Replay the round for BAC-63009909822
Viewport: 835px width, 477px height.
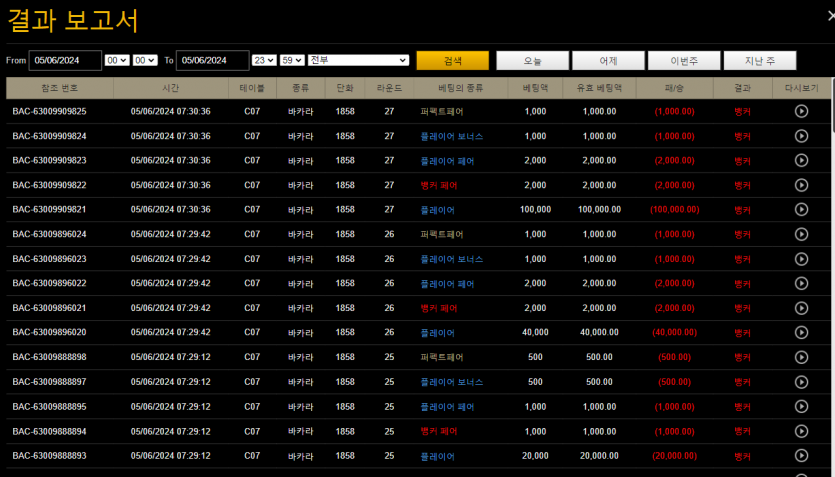801,185
